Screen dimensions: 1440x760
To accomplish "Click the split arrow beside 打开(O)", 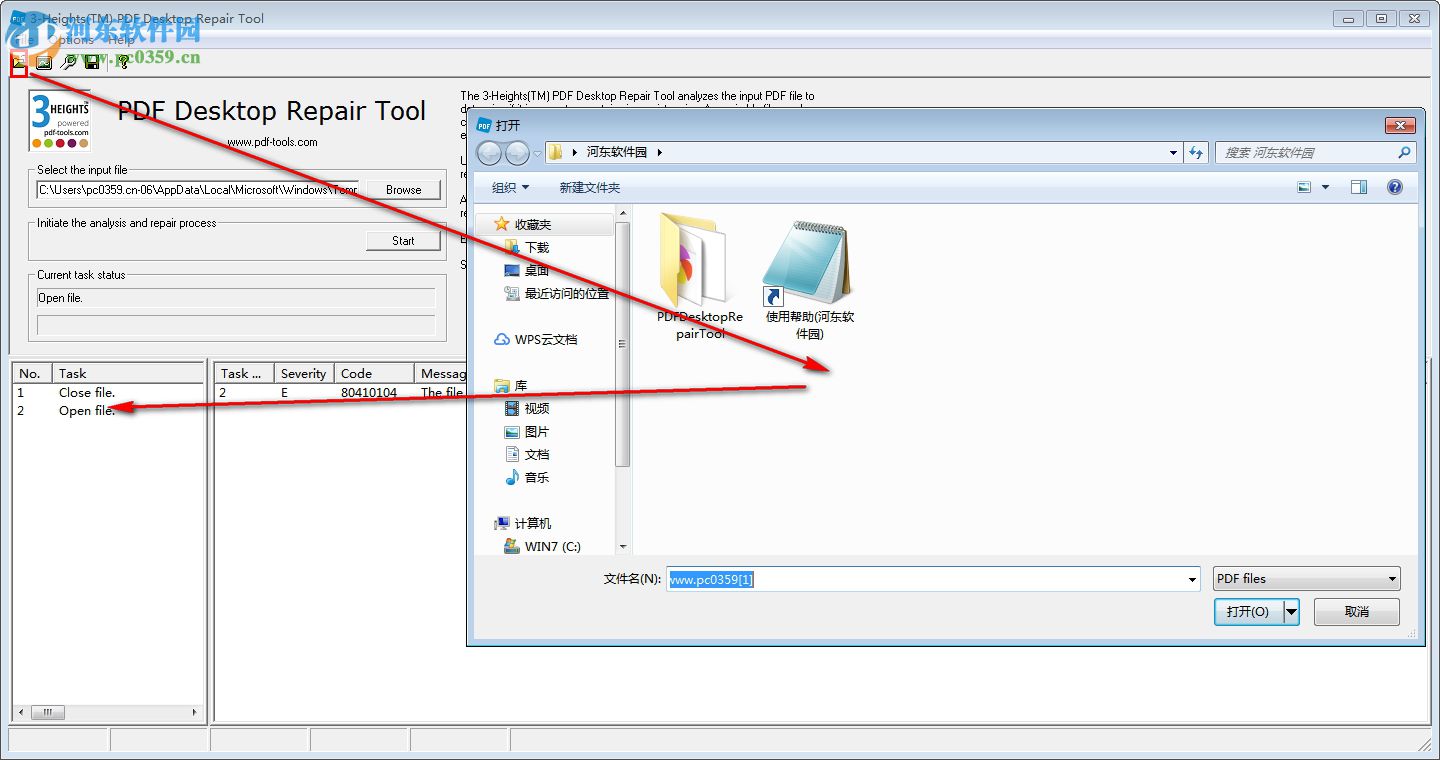I will (1291, 612).
